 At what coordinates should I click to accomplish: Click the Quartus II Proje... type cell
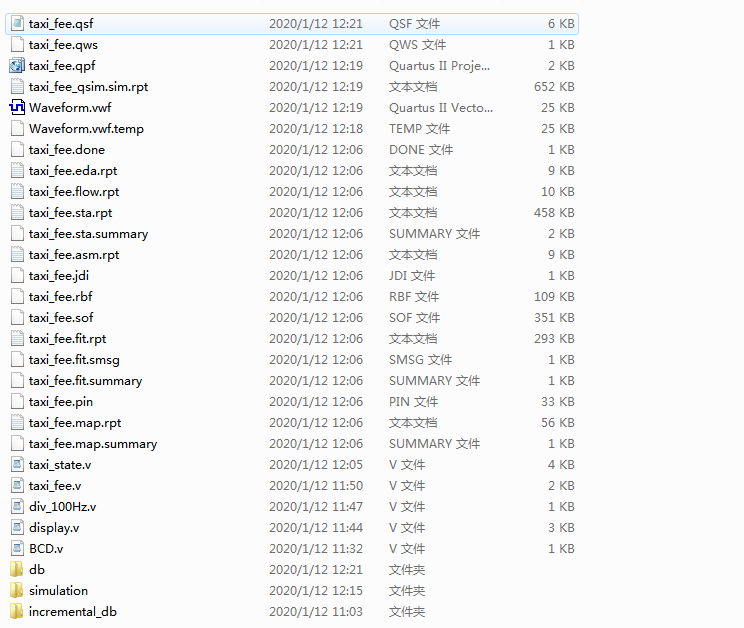[x=439, y=66]
